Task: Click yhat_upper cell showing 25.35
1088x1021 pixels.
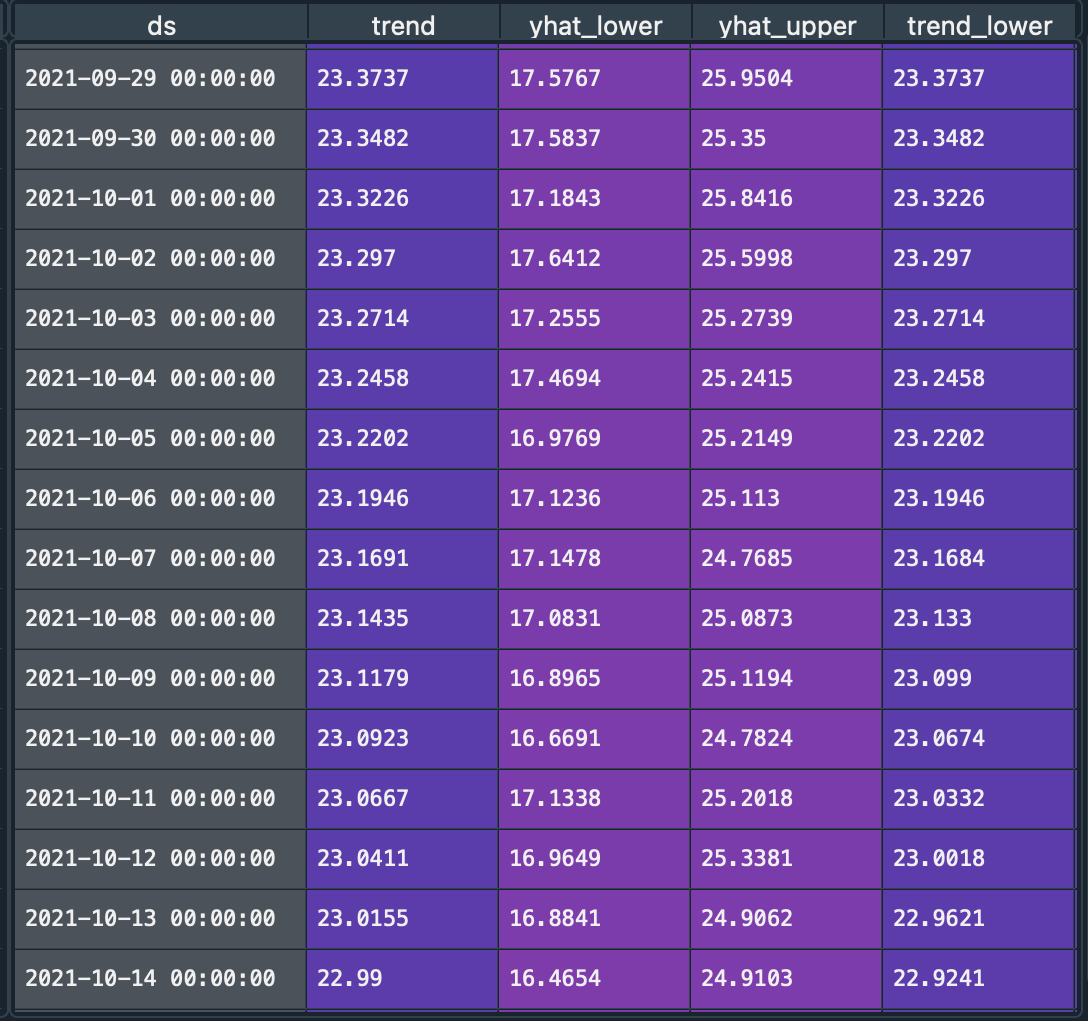Action: [786, 138]
